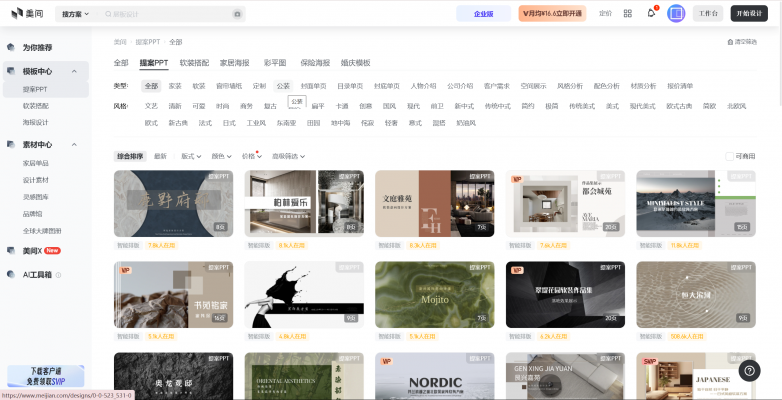
Task: Click the New badge next to 美间X
Action: 52,251
